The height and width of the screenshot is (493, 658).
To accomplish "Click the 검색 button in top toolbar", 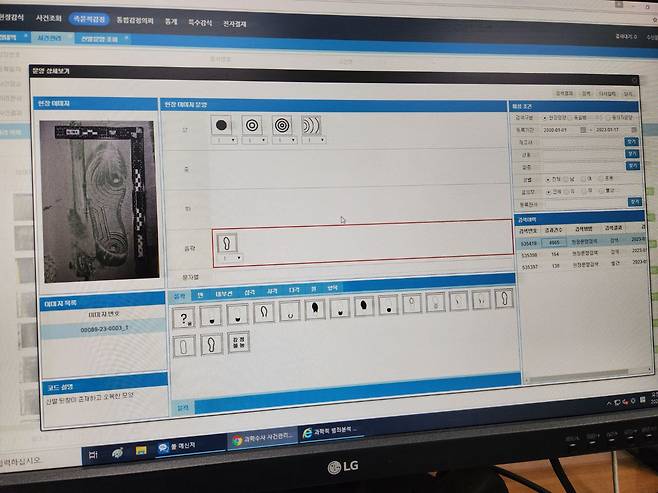I will click(x=587, y=92).
